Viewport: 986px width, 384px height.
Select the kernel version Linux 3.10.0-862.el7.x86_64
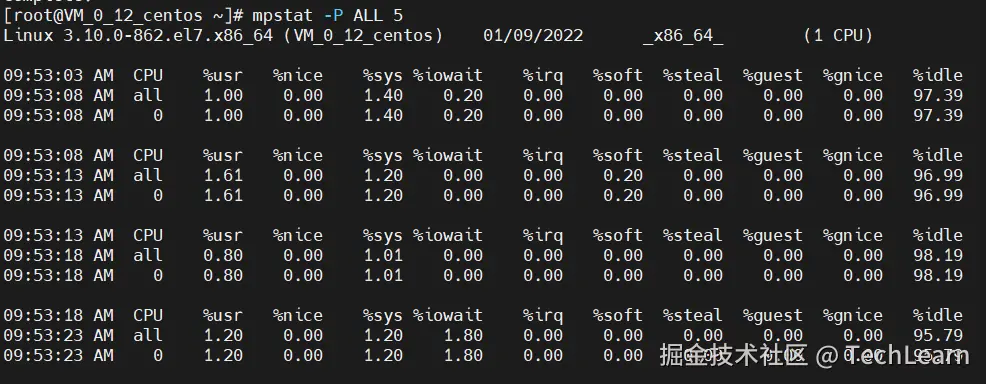point(138,36)
